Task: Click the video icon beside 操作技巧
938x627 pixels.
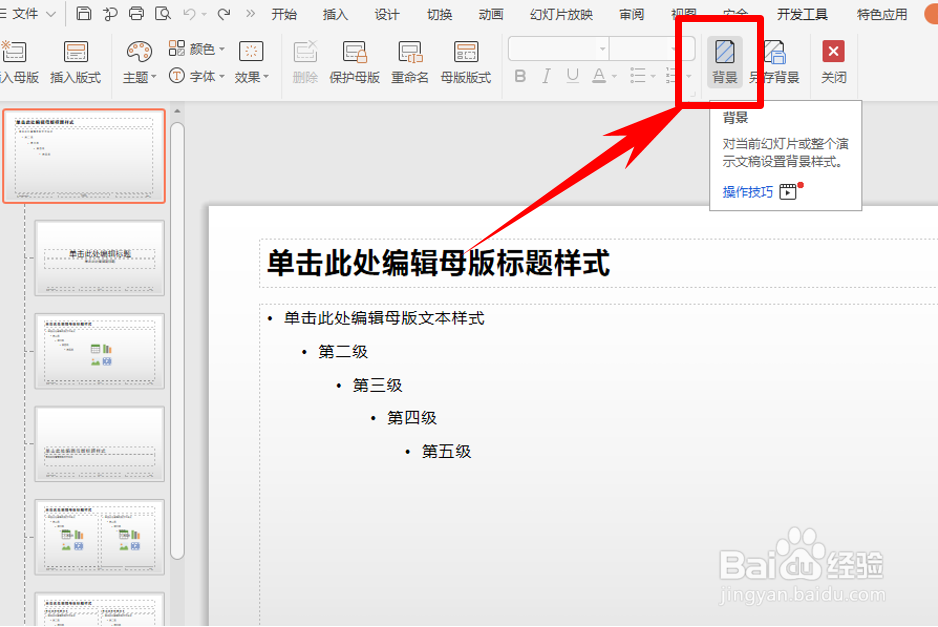Action: (788, 191)
